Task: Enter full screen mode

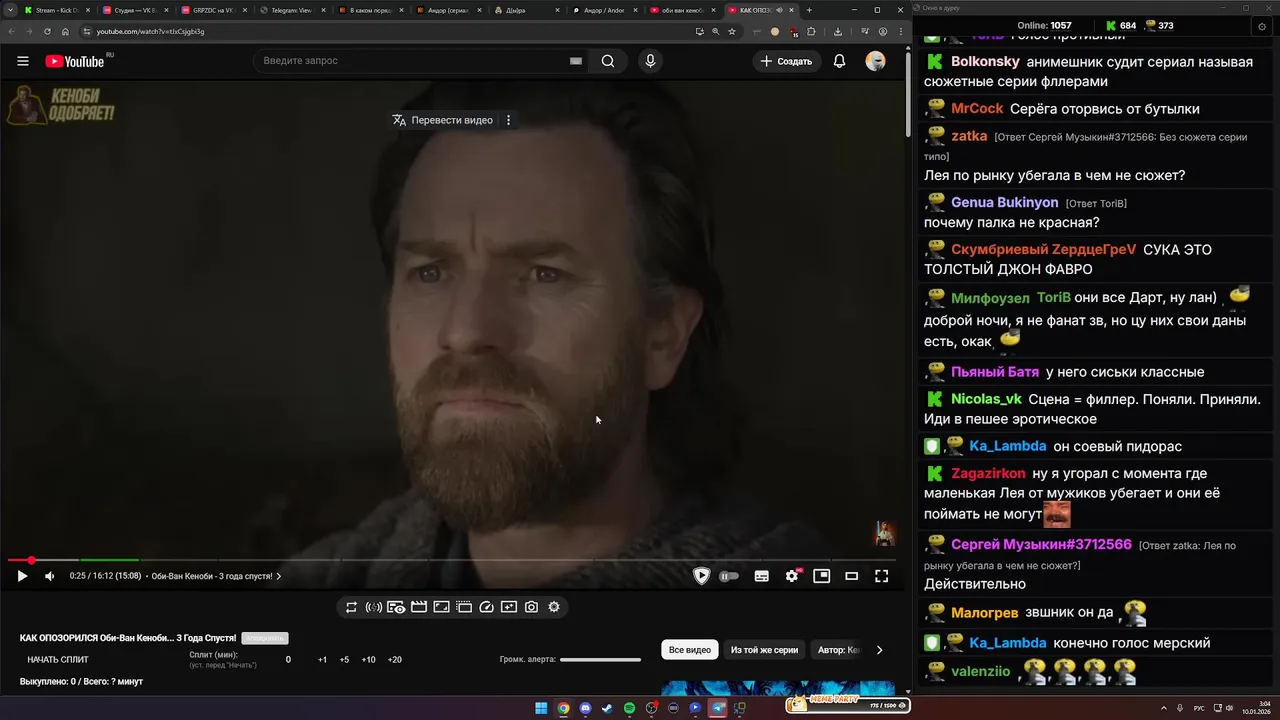Action: pyautogui.click(x=882, y=576)
